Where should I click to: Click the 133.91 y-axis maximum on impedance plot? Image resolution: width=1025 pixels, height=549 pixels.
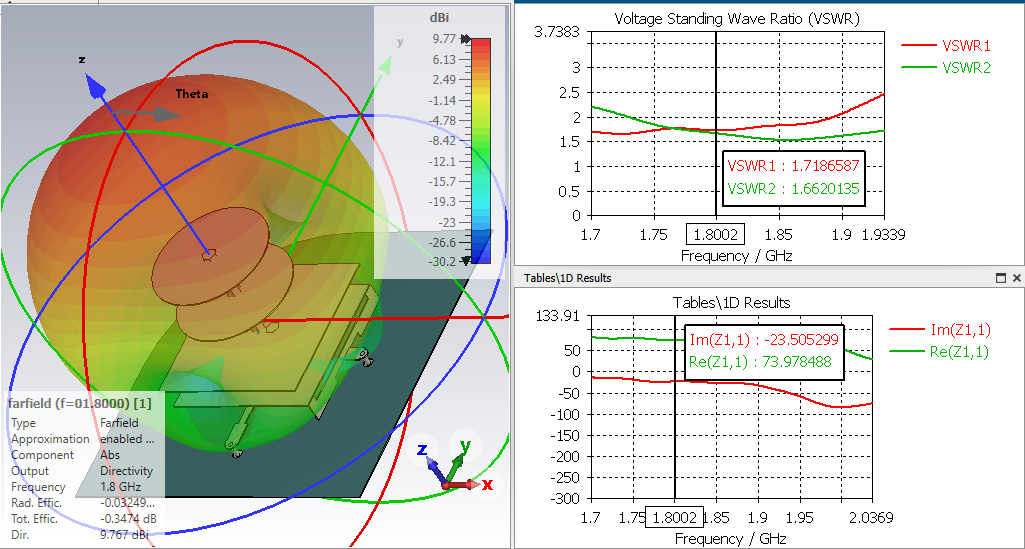pyautogui.click(x=558, y=316)
